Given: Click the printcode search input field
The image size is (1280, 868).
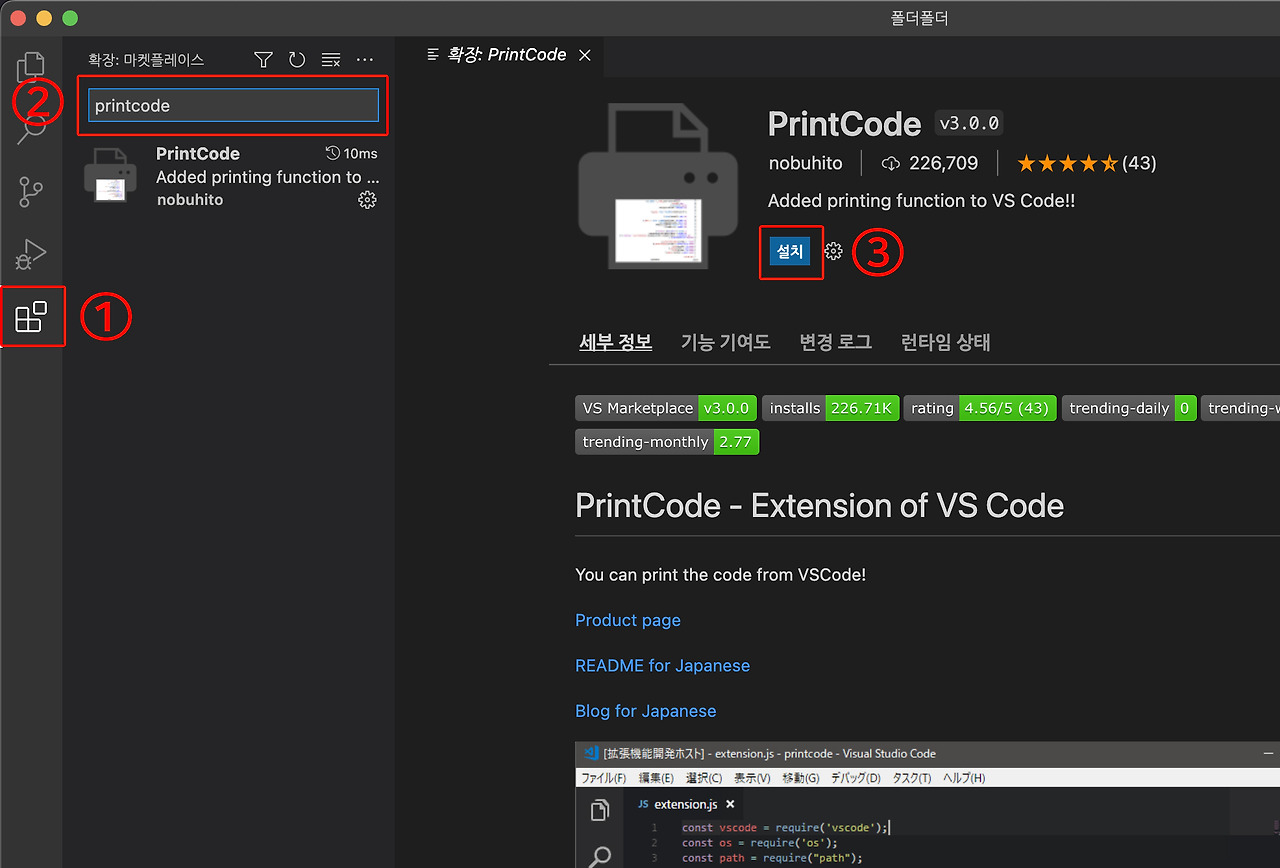Looking at the screenshot, I should (x=233, y=104).
